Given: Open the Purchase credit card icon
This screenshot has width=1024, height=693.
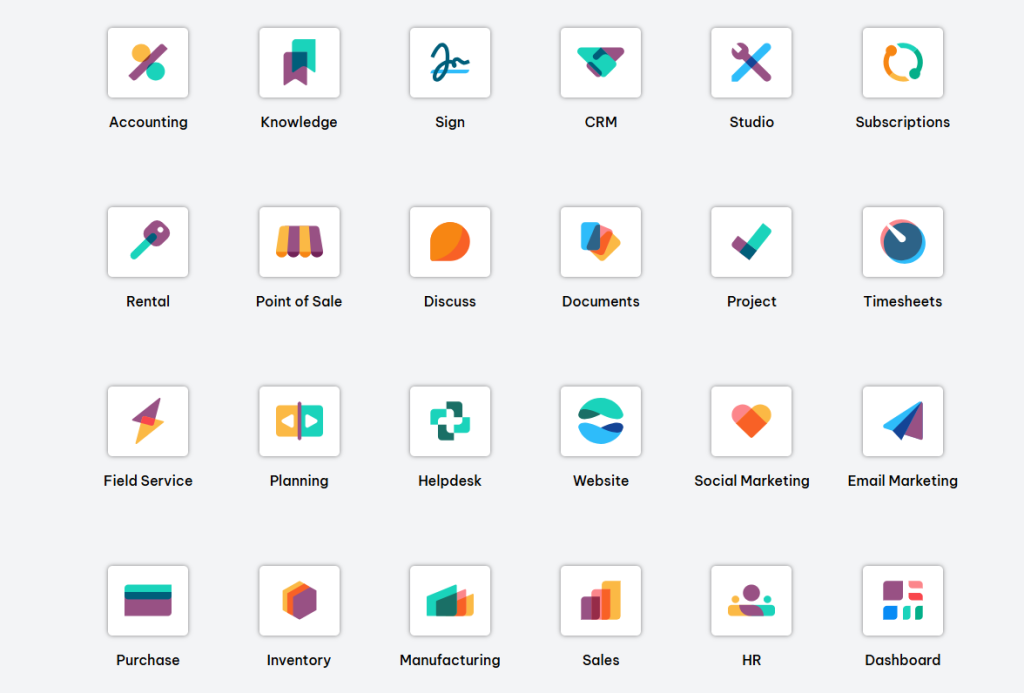Looking at the screenshot, I should pyautogui.click(x=148, y=601).
